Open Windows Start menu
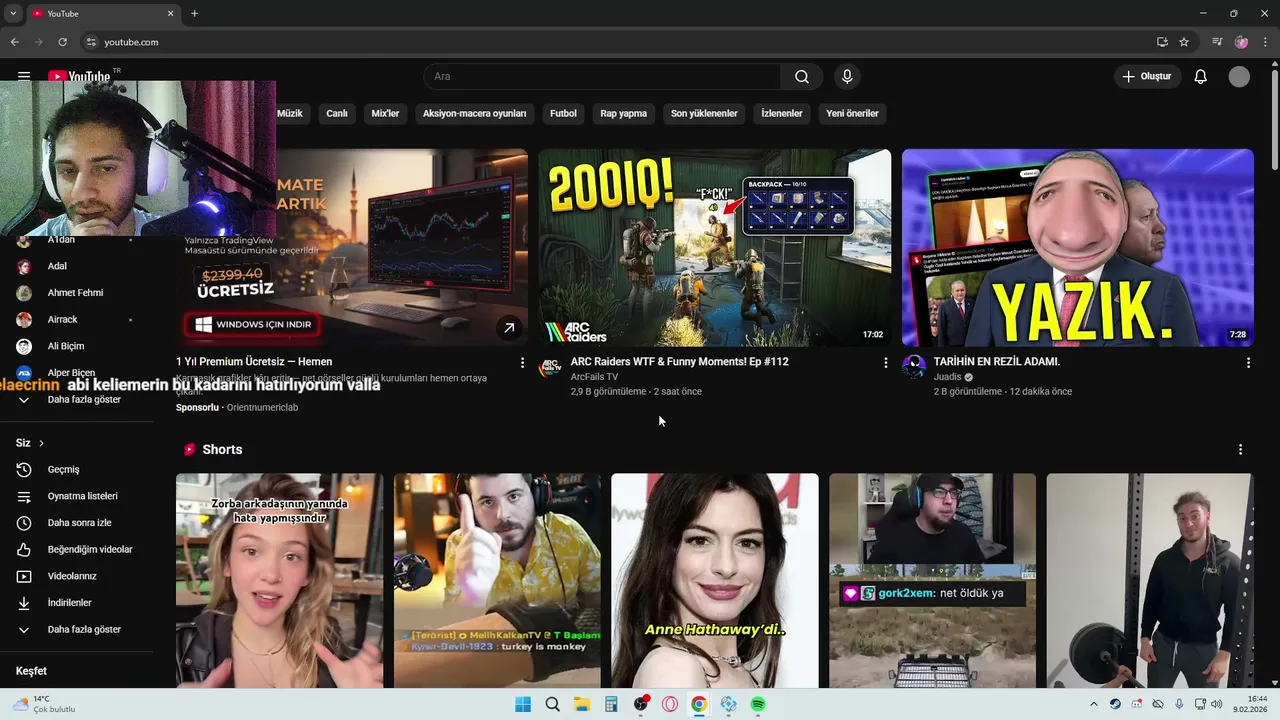1280x720 pixels. 523,705
